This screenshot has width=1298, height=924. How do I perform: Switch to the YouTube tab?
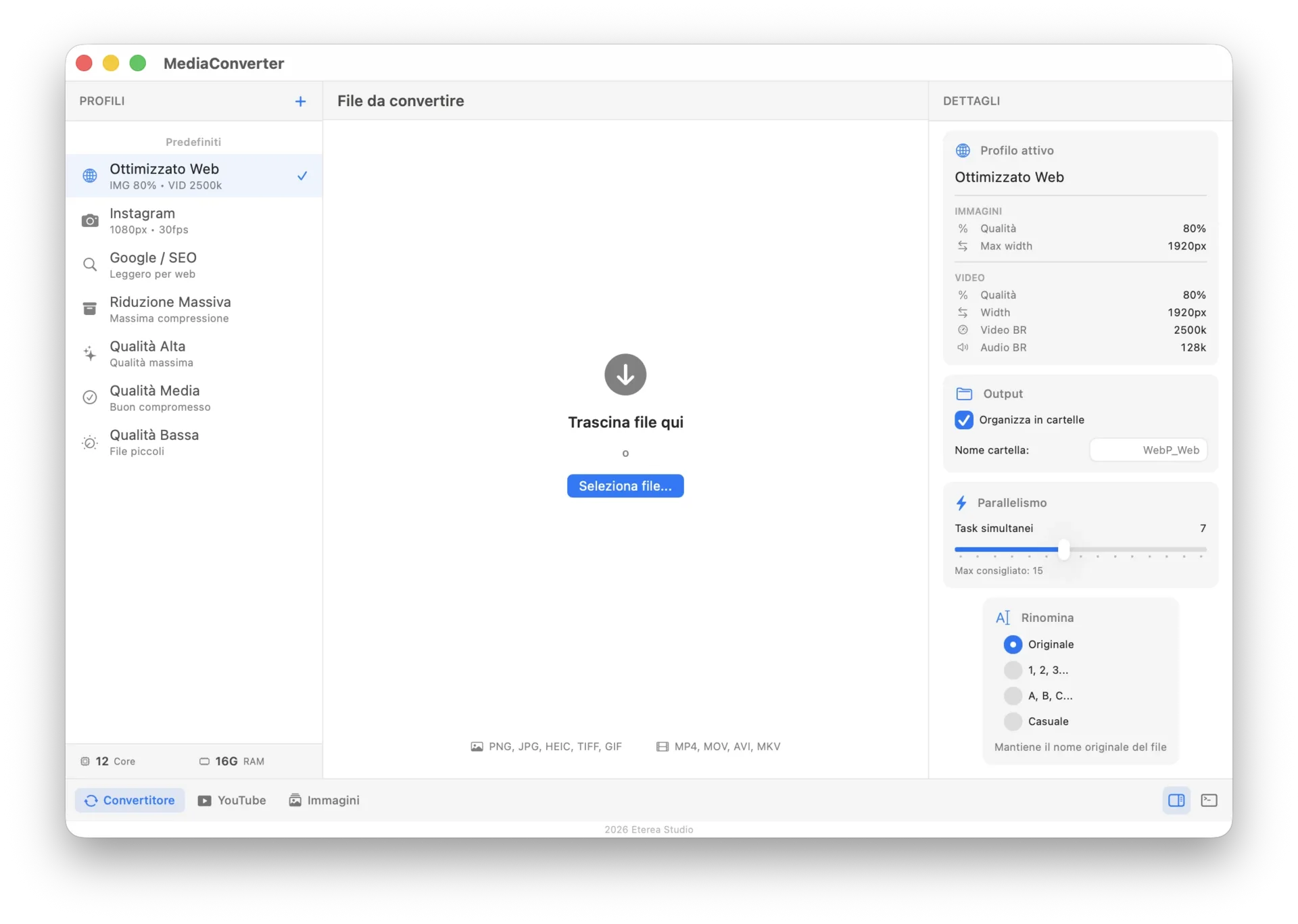pyautogui.click(x=232, y=800)
